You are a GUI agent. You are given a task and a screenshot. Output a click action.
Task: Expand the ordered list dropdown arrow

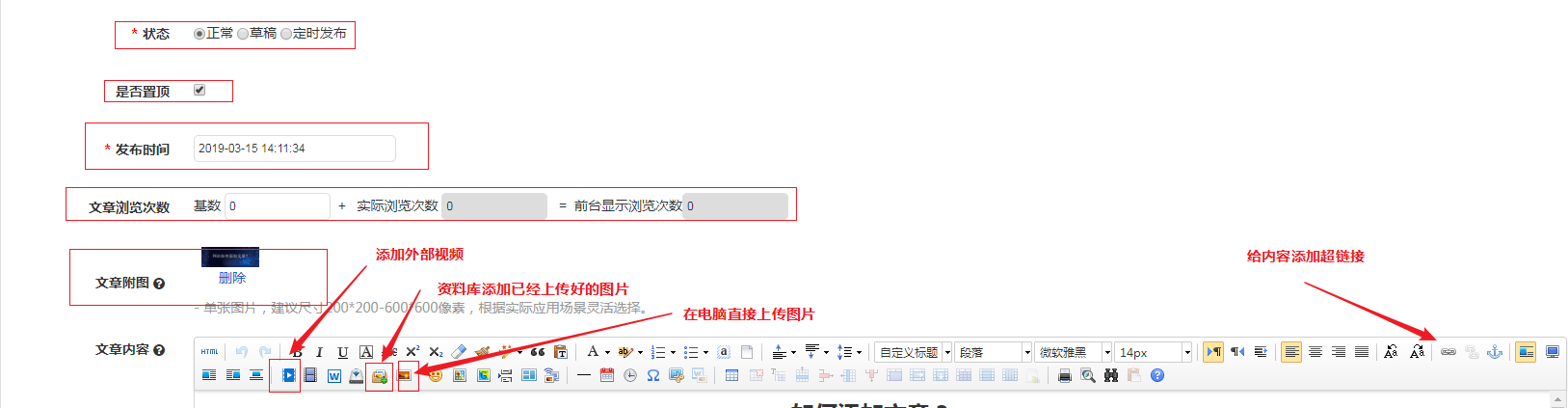[673, 352]
